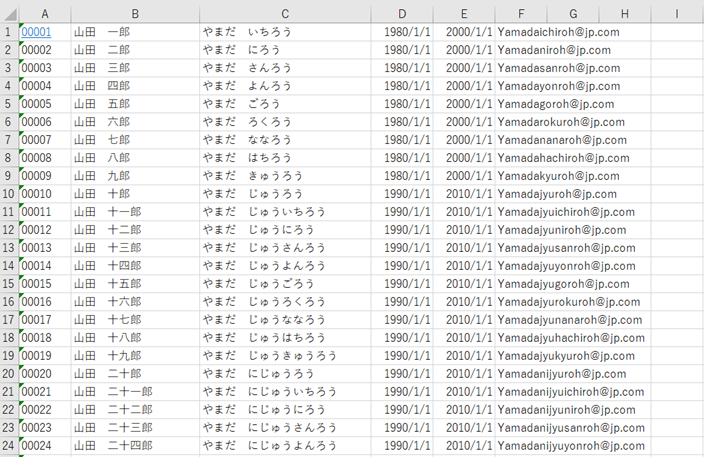Viewport: 704px width, 457px height.
Task: Click cell containing 00024
Action: pos(45,446)
